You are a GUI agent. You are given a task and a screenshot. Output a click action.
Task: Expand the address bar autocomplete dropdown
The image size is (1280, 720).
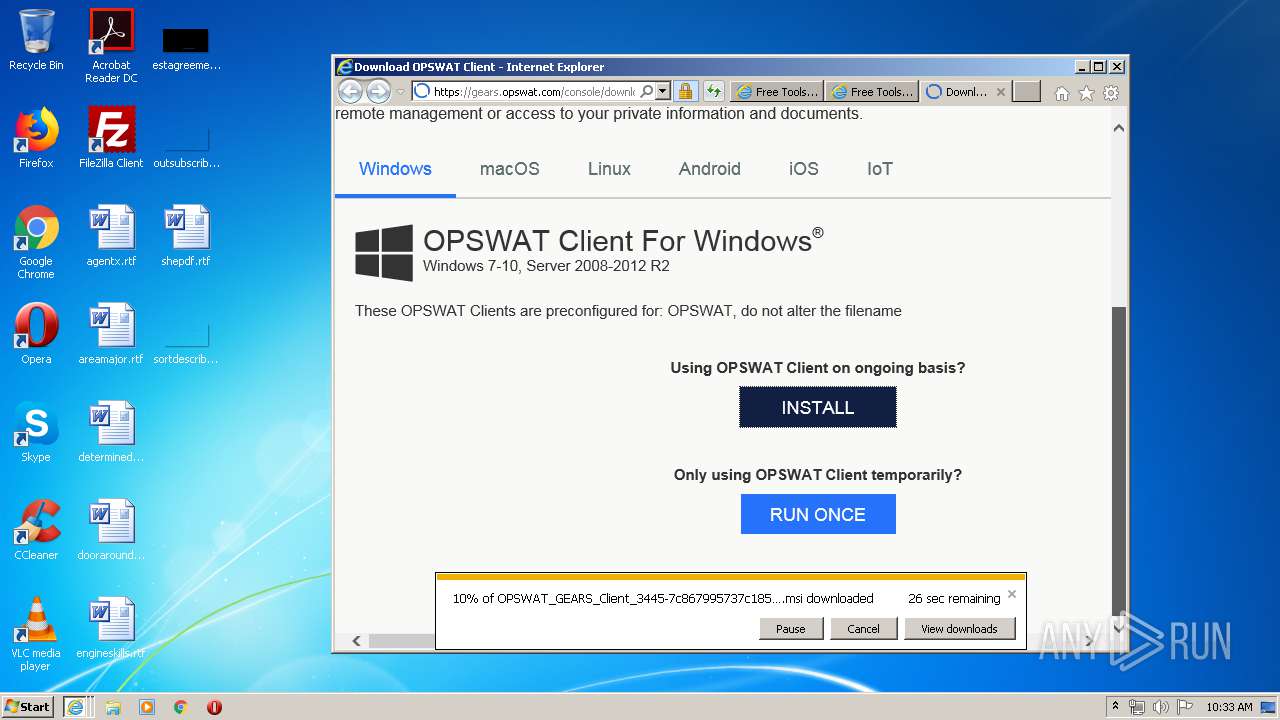coord(662,91)
